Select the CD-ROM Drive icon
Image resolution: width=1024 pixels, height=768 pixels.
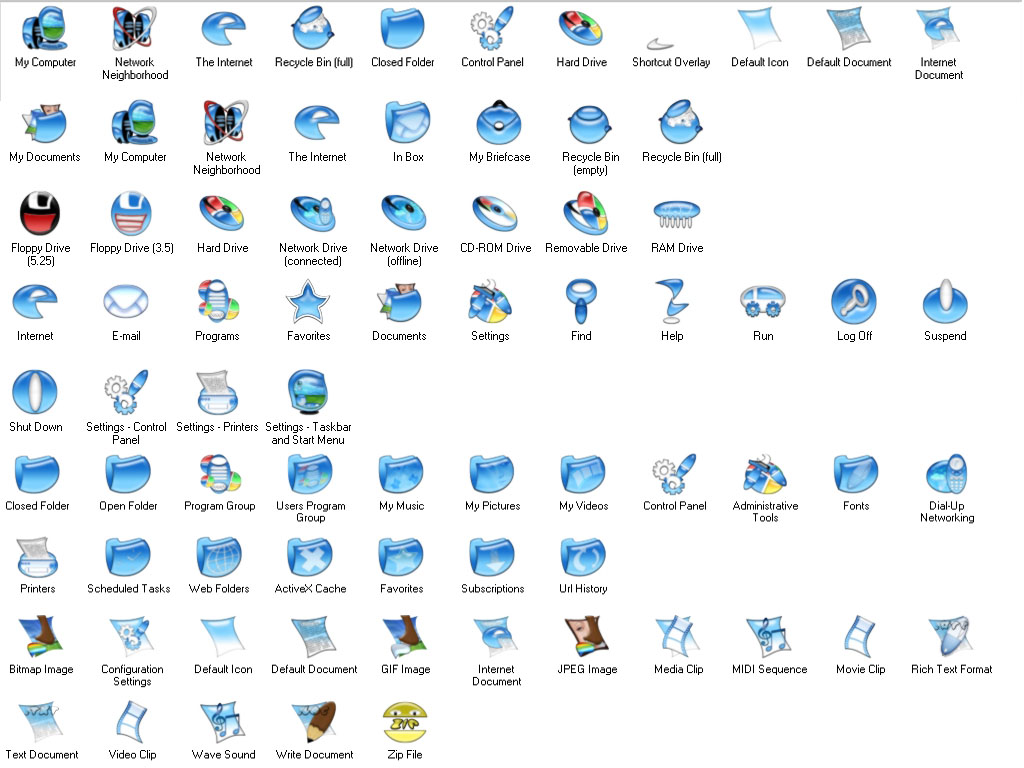[495, 213]
